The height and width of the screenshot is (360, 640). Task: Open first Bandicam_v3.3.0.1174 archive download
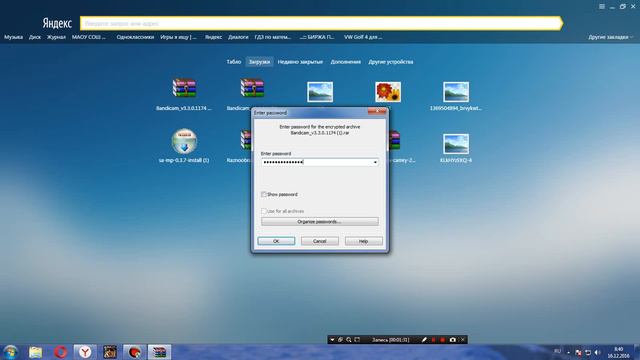click(184, 88)
